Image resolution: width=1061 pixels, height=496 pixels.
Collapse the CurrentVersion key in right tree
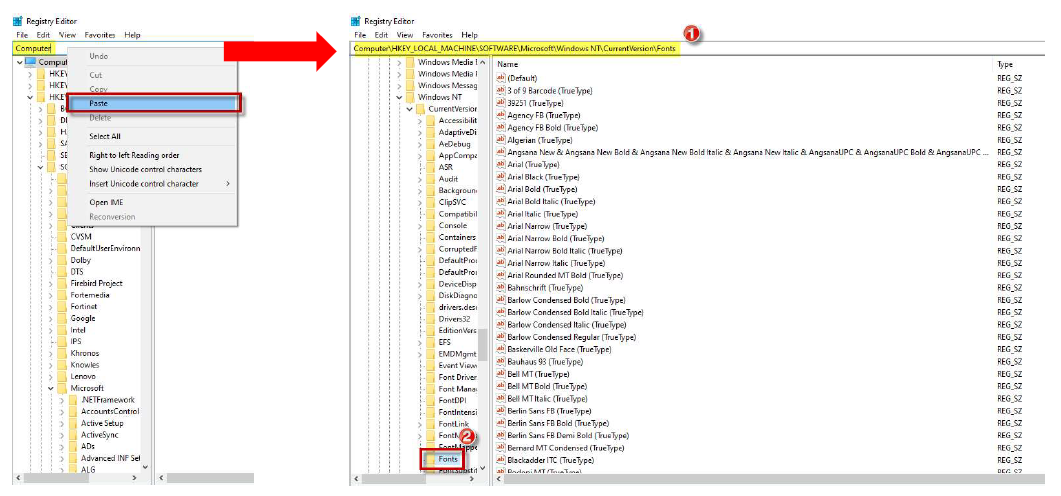(x=409, y=108)
